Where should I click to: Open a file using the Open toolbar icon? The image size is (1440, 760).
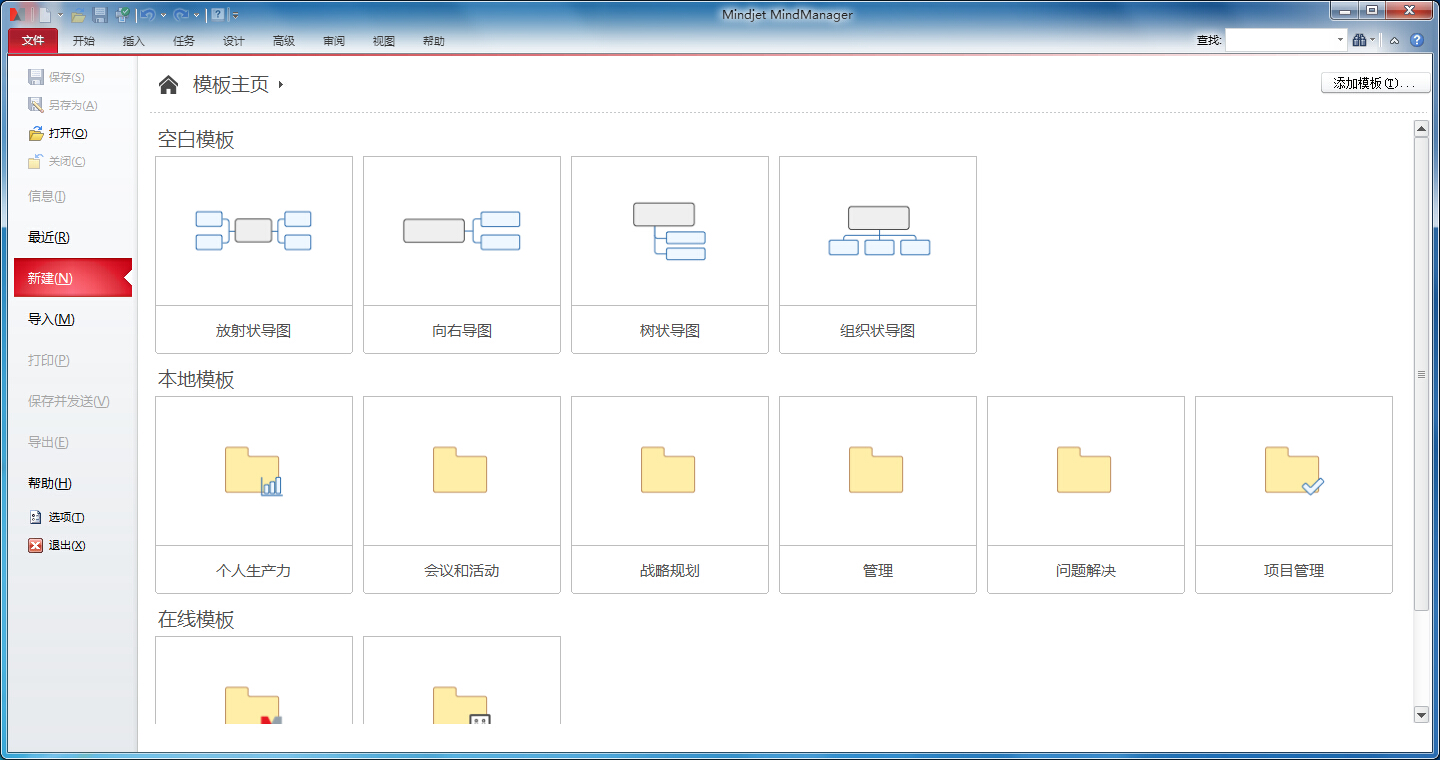click(78, 14)
